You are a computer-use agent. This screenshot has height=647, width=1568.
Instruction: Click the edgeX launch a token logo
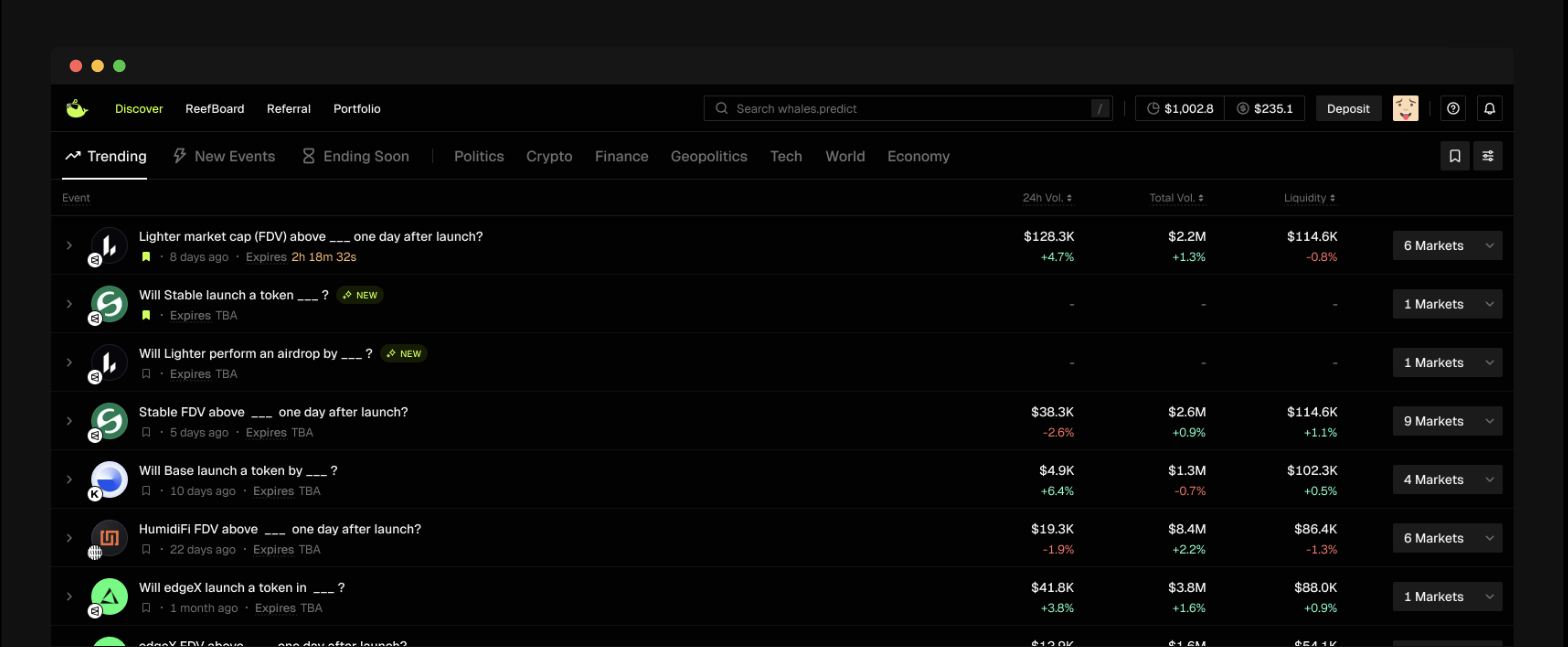(109, 597)
